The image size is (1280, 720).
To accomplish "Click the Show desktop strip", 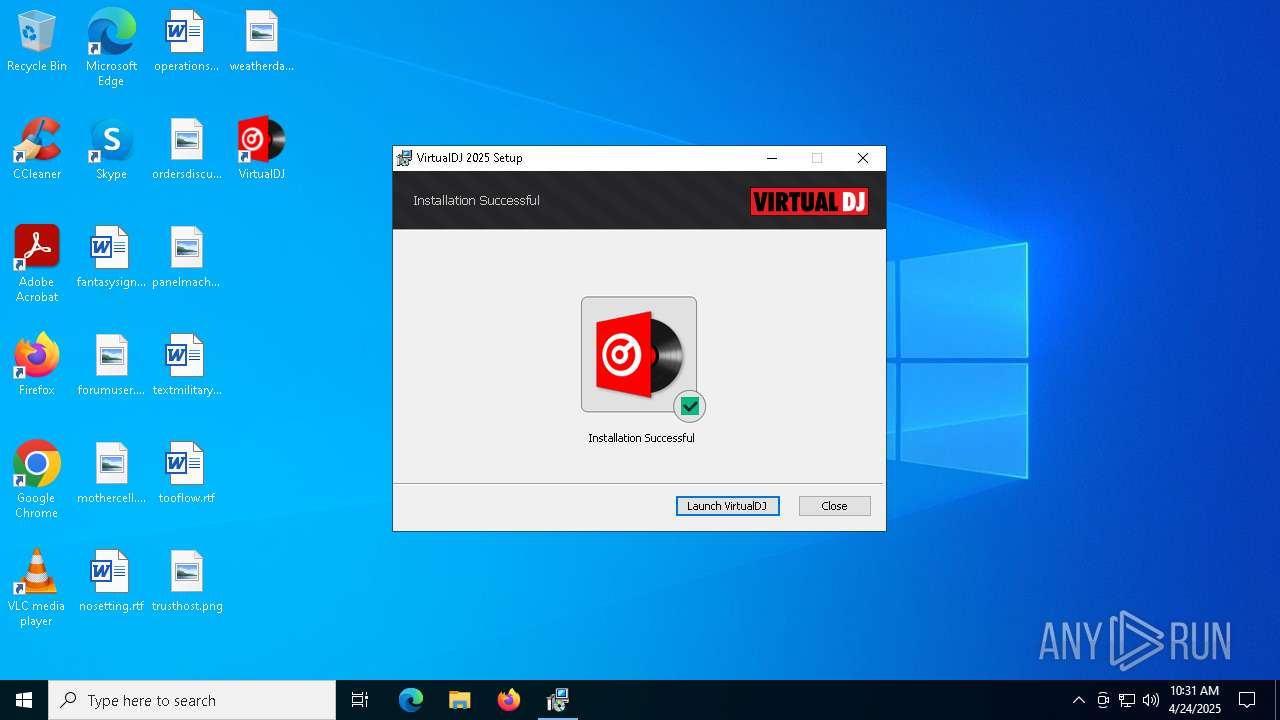I will (x=1277, y=700).
